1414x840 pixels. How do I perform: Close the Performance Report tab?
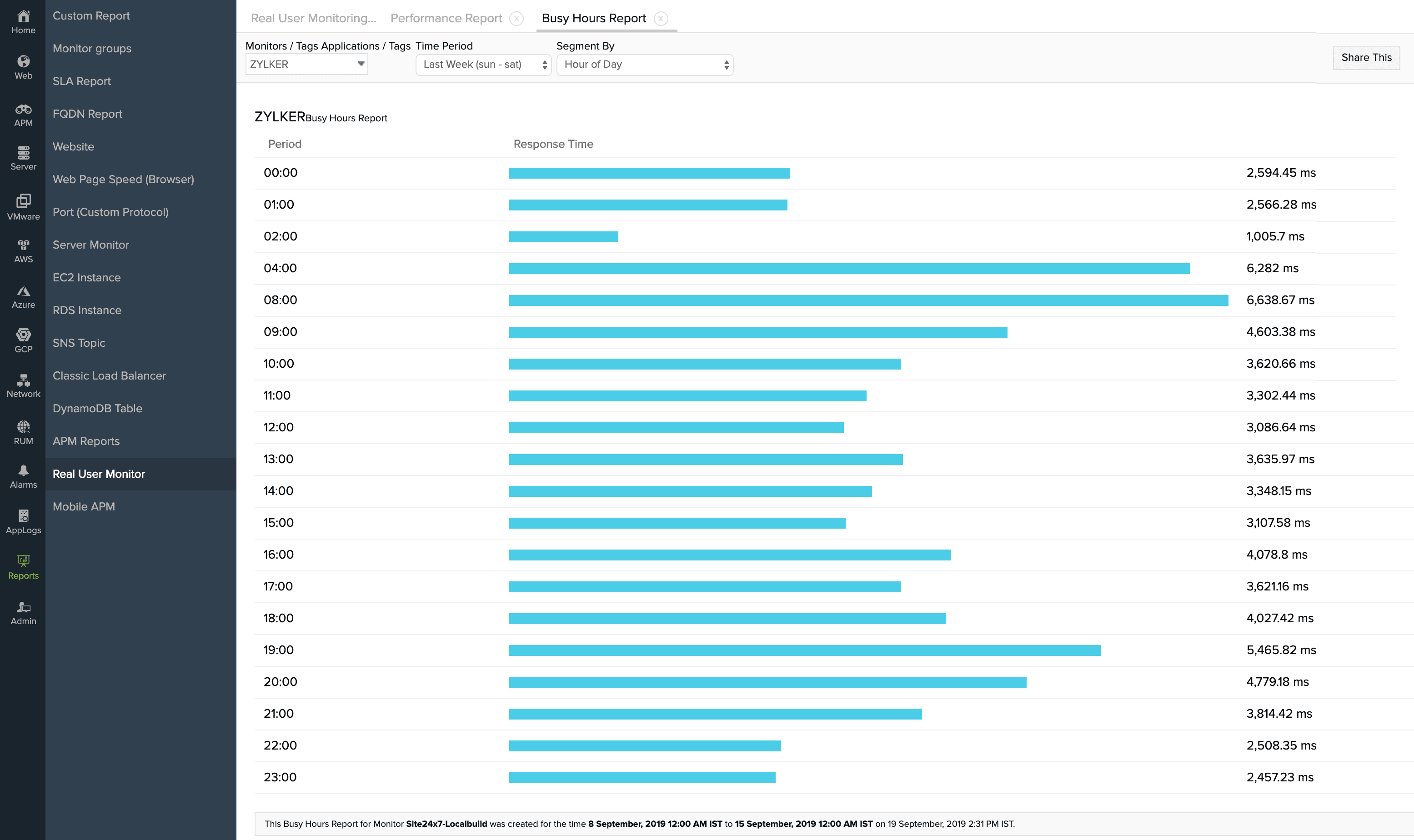(516, 19)
